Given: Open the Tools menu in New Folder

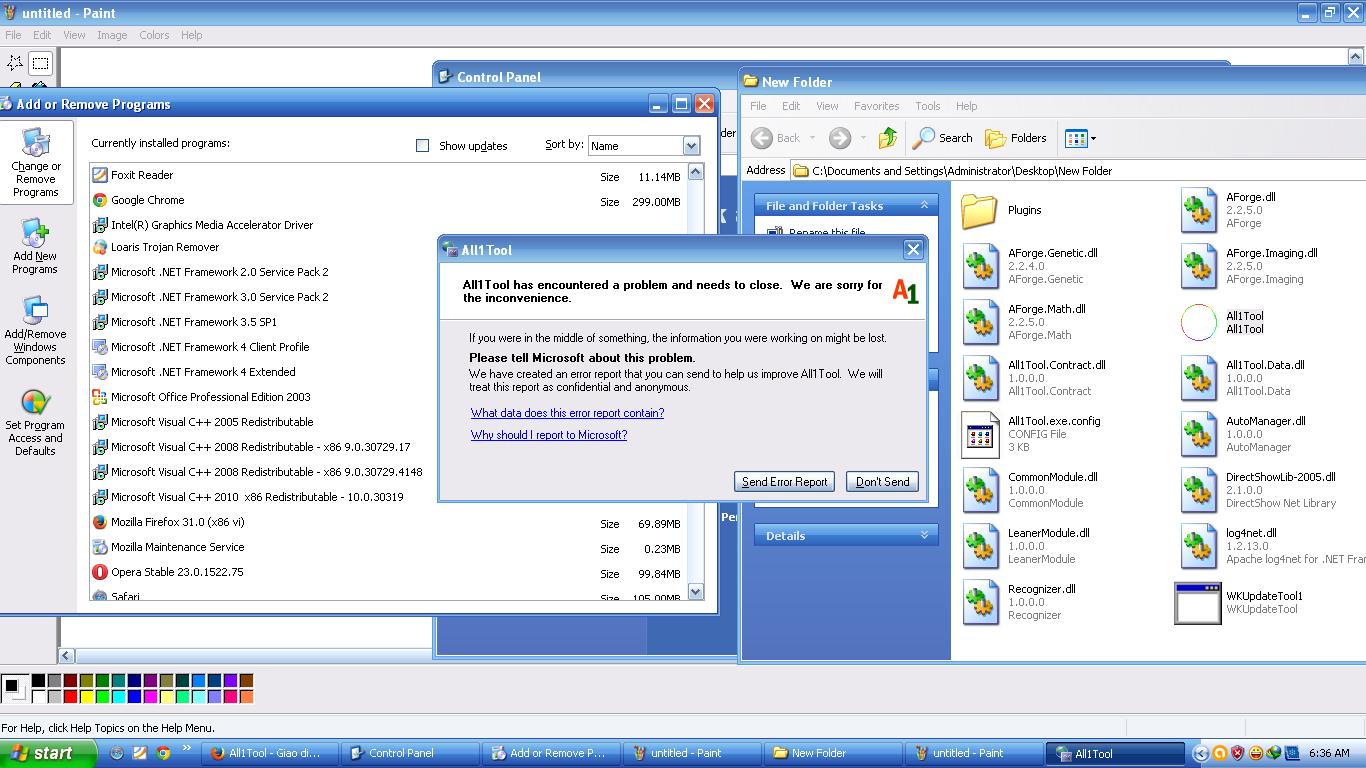Looking at the screenshot, I should click(x=928, y=106).
